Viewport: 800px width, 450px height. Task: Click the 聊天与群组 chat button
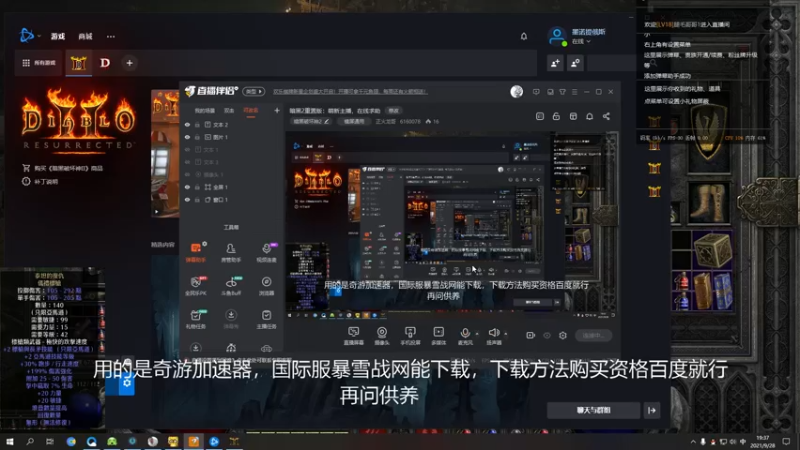click(593, 410)
